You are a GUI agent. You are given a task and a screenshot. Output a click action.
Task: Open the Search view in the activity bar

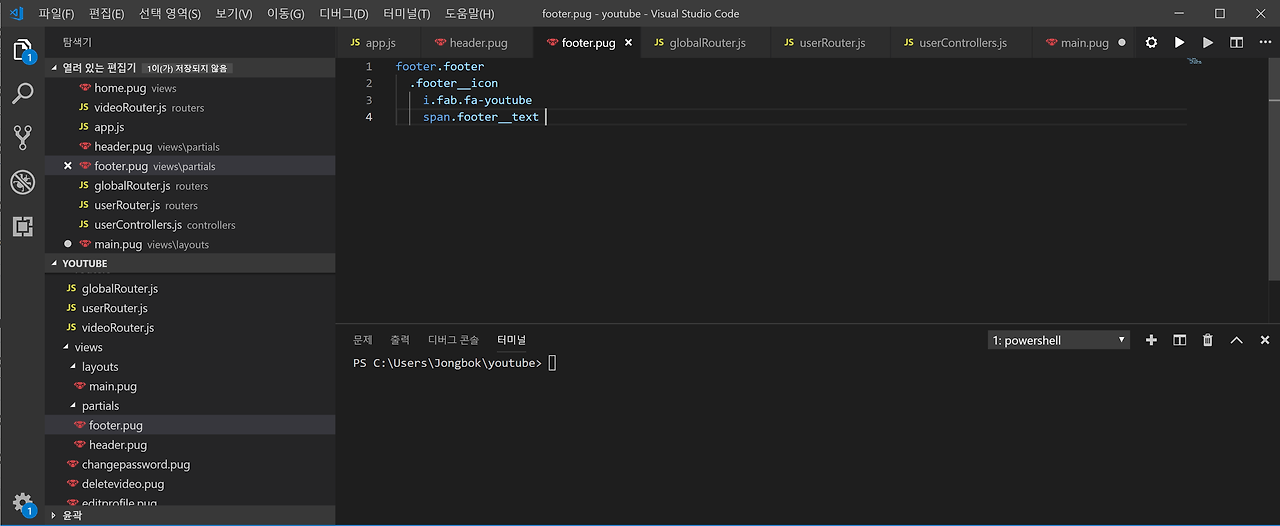pos(22,93)
